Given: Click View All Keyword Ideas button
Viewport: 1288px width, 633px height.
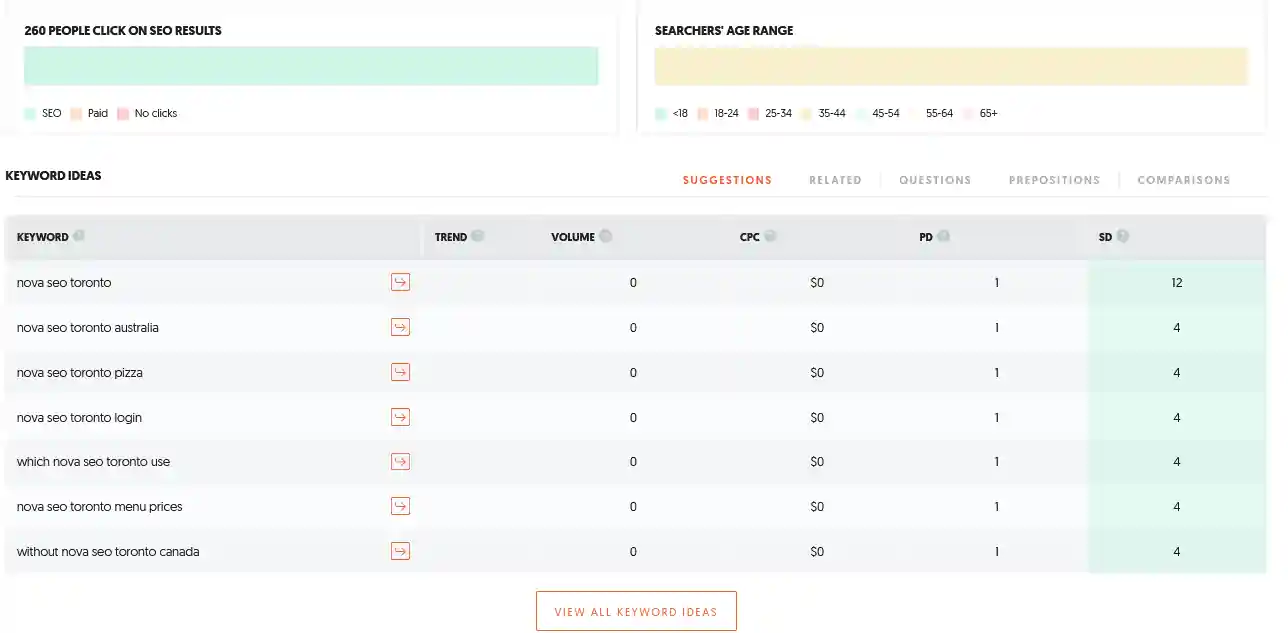Looking at the screenshot, I should [636, 611].
